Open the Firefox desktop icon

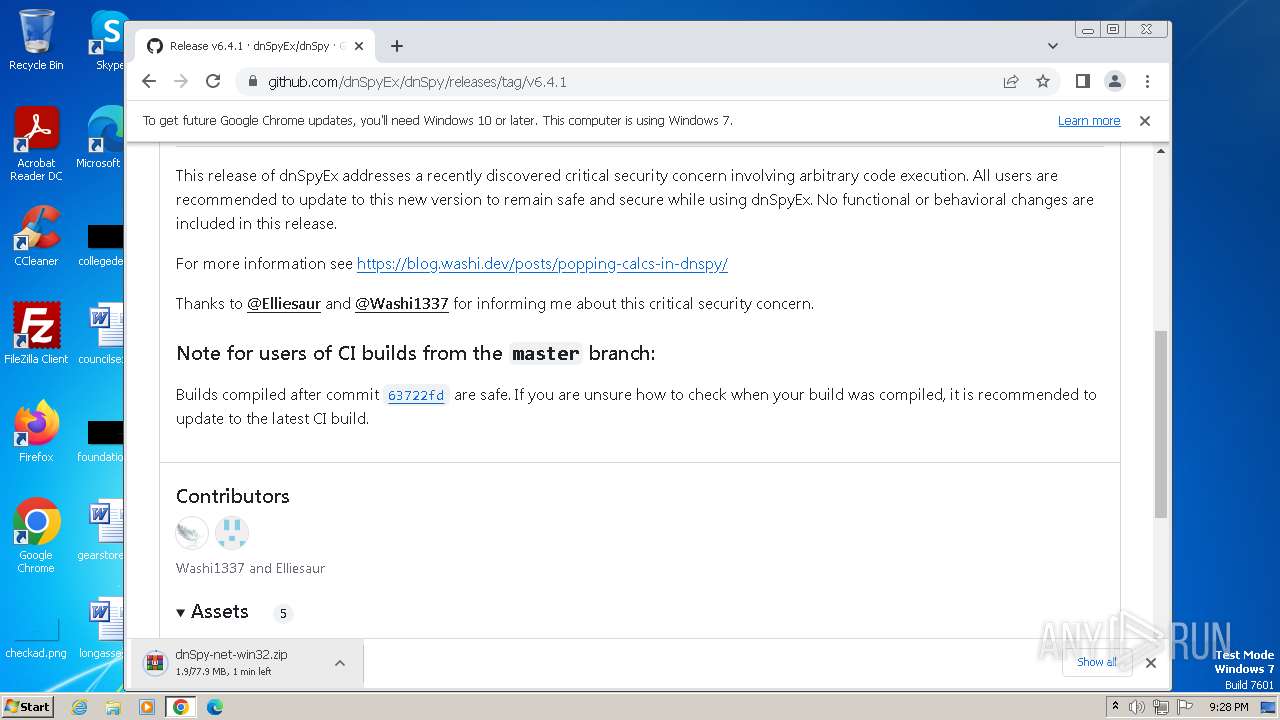coord(36,431)
